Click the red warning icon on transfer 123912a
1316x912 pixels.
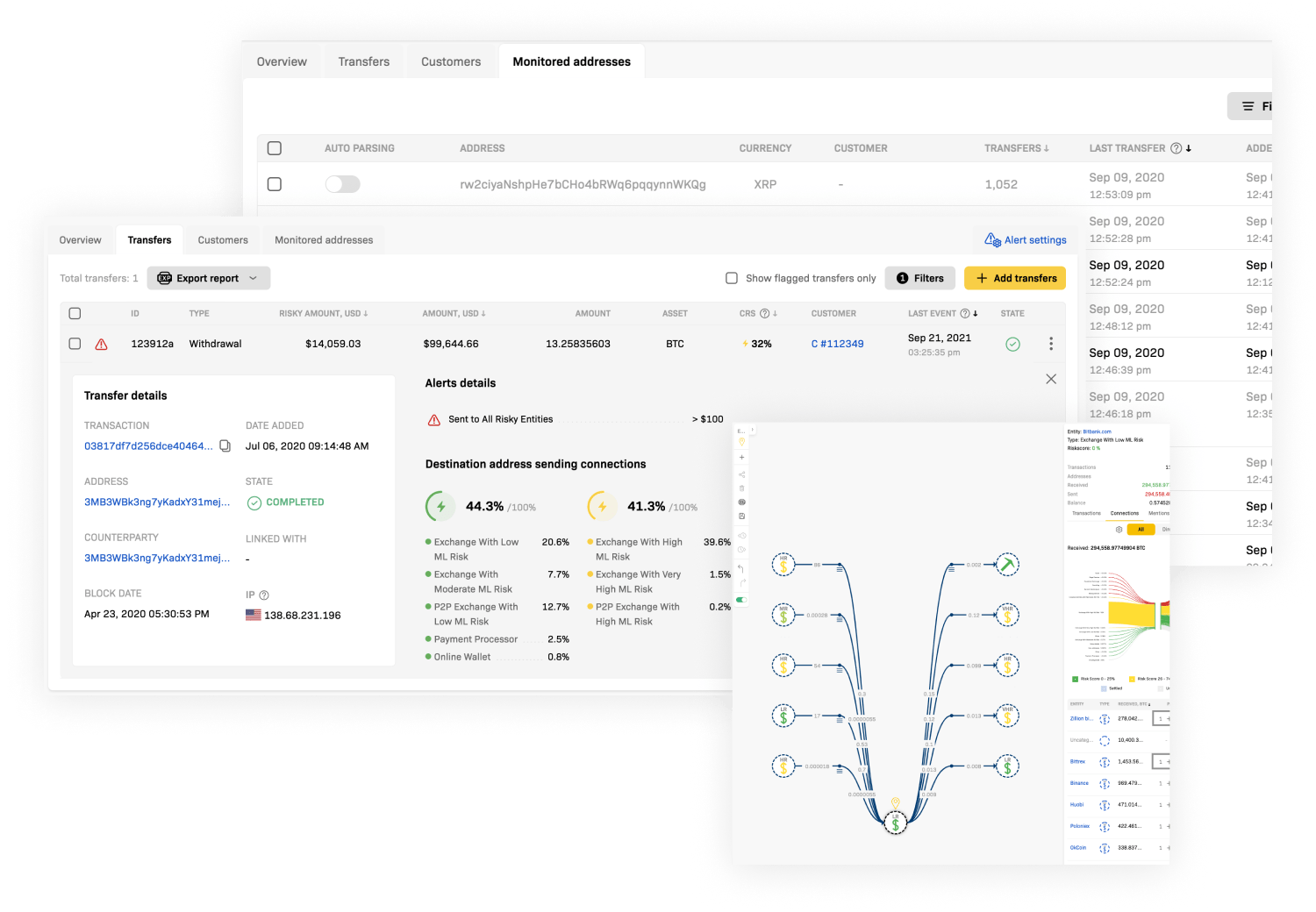[102, 345]
